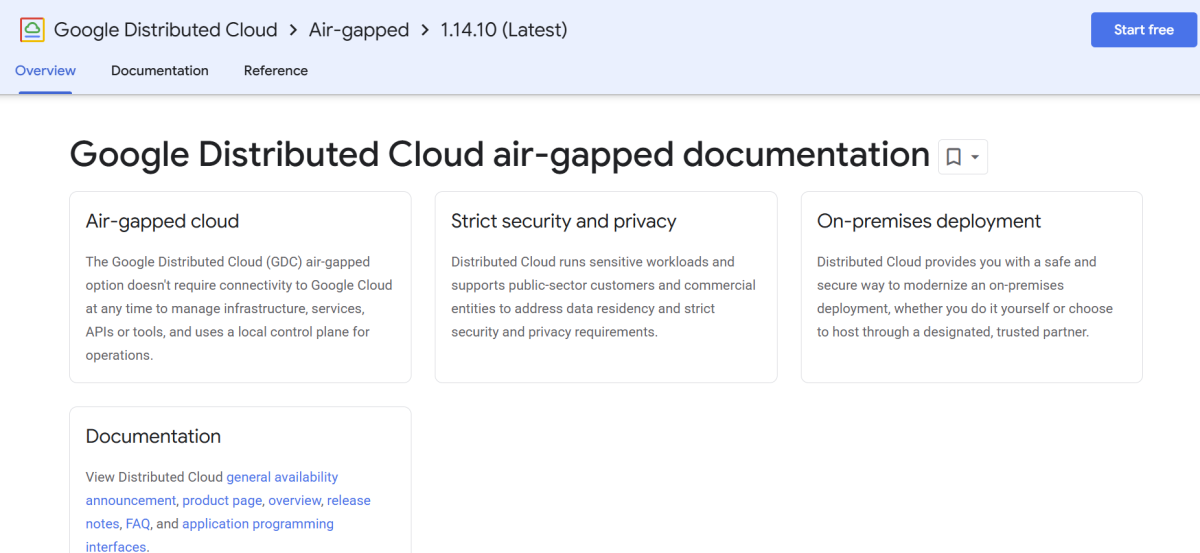The height and width of the screenshot is (553, 1200).
Task: Click the Documentation card heading
Action: coord(153,436)
